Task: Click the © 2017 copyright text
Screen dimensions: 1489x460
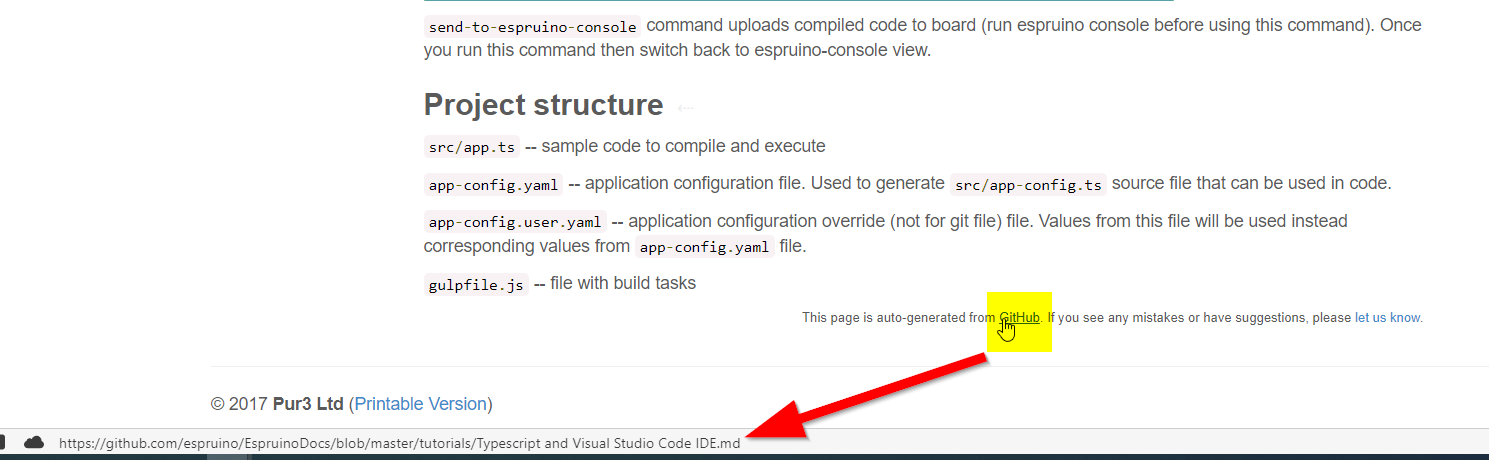Action: [239, 404]
